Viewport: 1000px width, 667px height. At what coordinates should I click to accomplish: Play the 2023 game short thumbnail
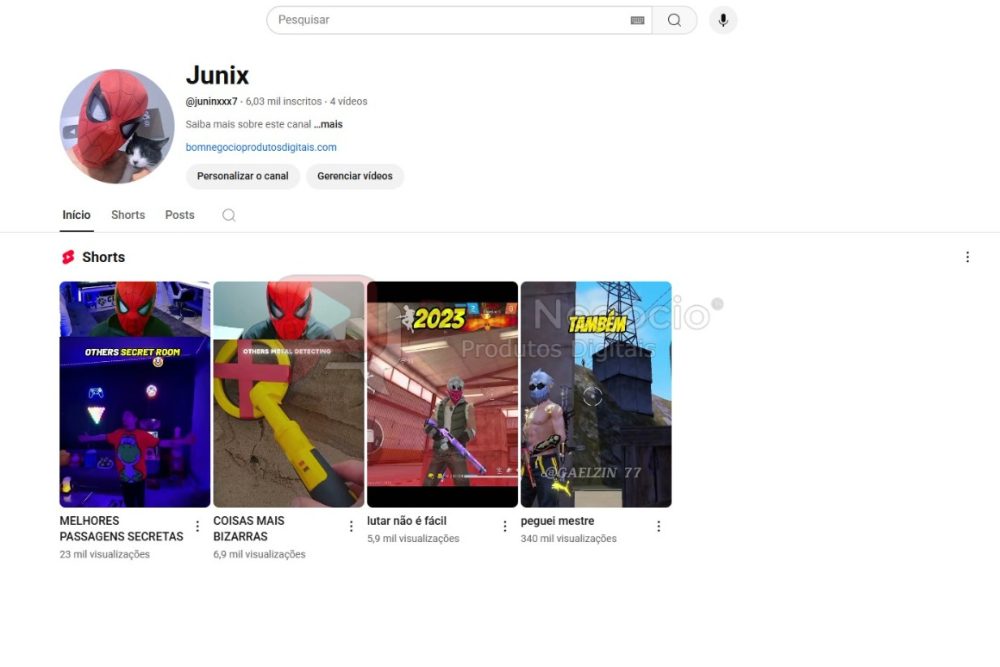pos(442,394)
